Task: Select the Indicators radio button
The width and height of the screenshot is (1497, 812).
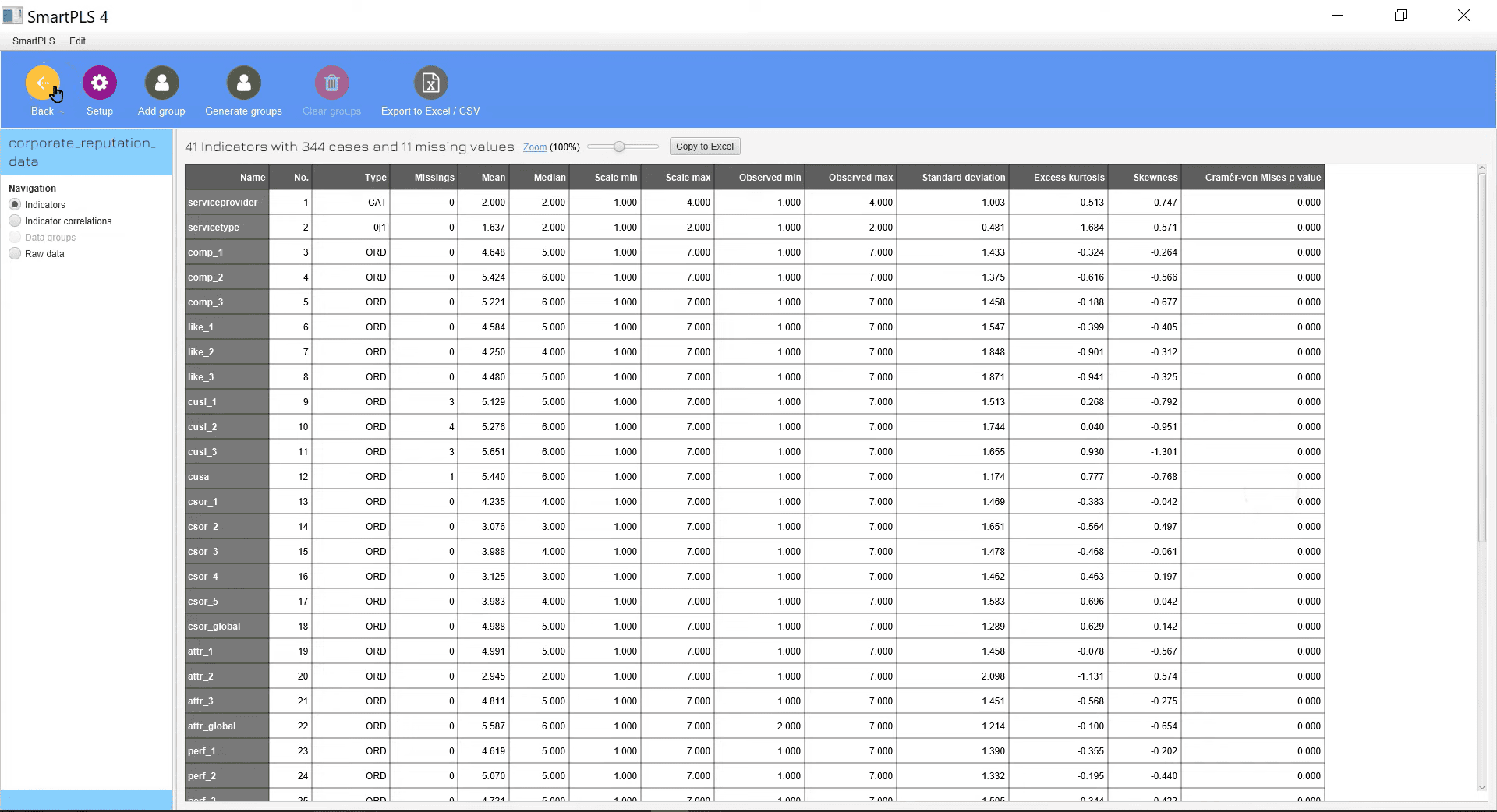Action: [15, 205]
